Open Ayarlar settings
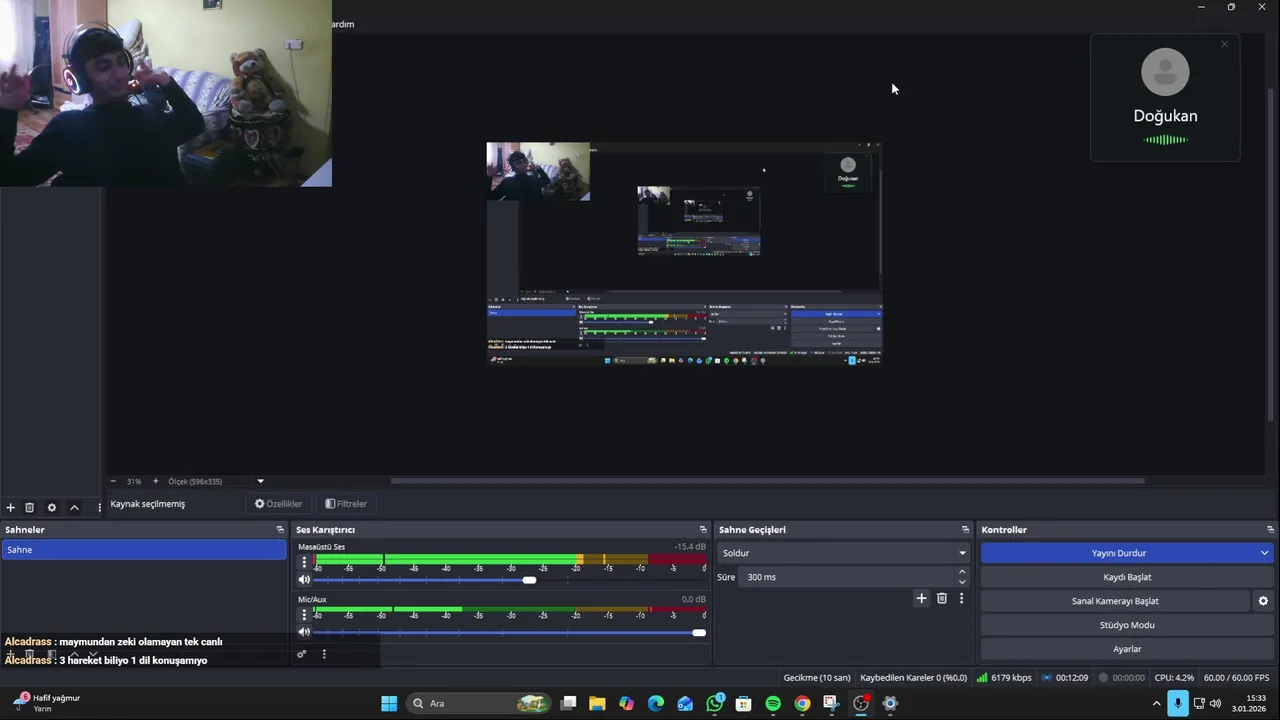 (1127, 649)
